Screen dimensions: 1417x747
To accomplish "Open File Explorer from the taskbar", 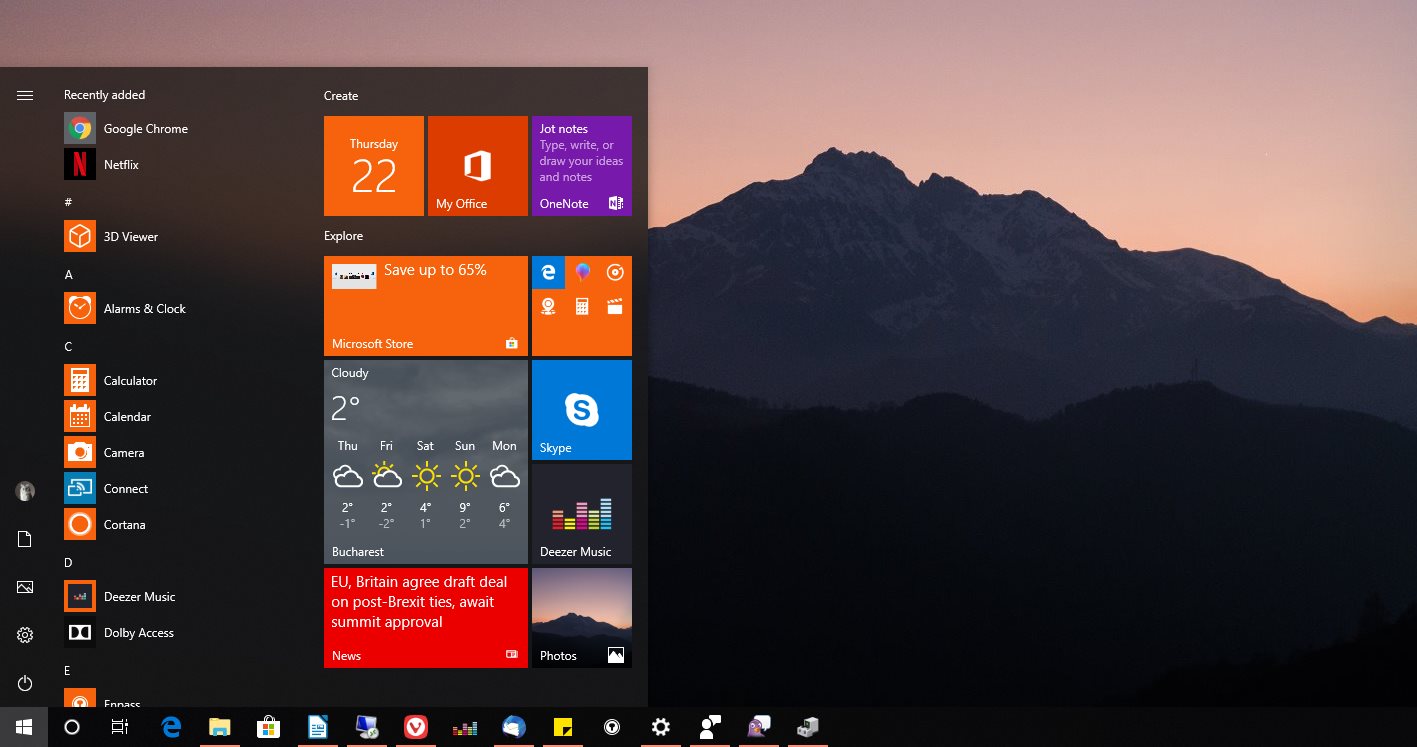I will (x=220, y=727).
